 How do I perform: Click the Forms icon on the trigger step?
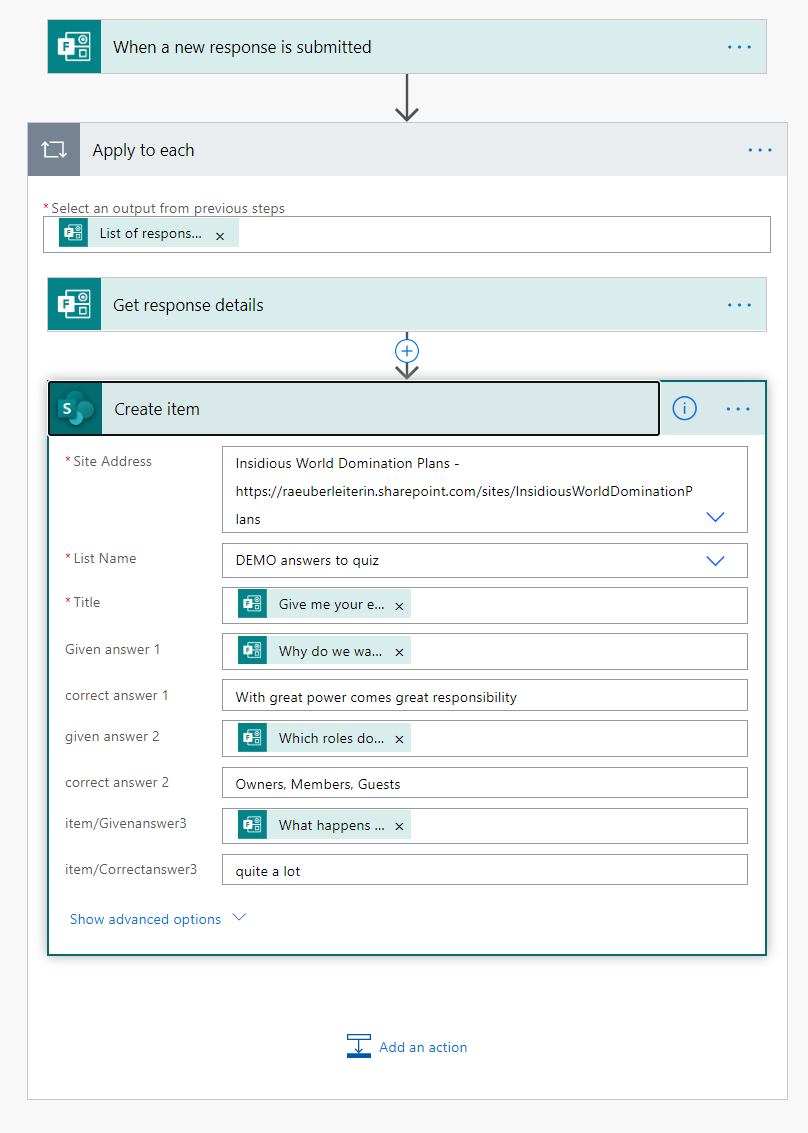(74, 47)
